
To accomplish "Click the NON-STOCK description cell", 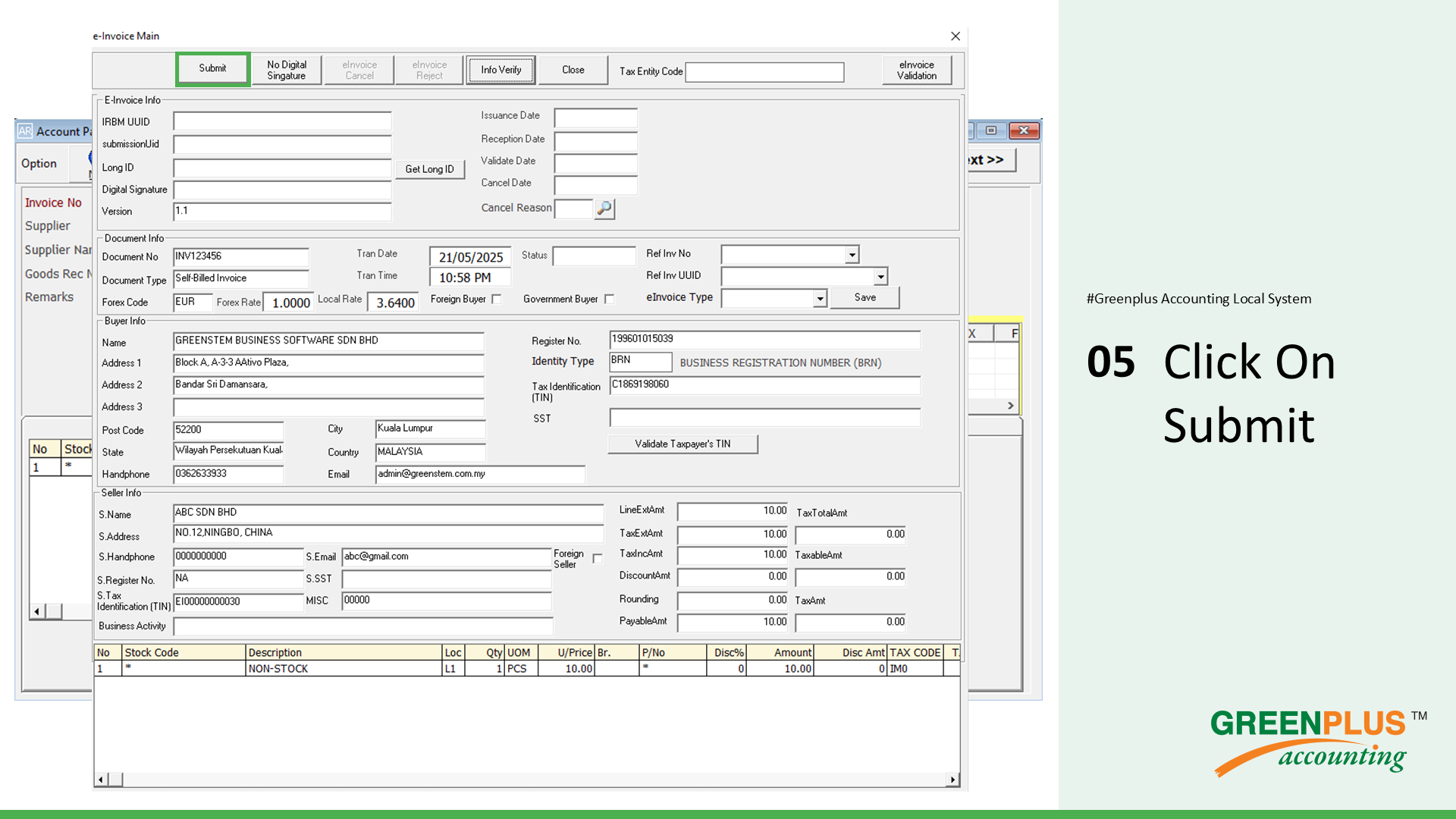I will [344, 669].
